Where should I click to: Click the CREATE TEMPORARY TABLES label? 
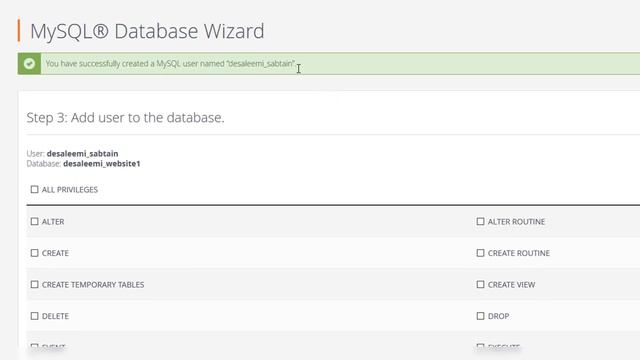coord(93,285)
